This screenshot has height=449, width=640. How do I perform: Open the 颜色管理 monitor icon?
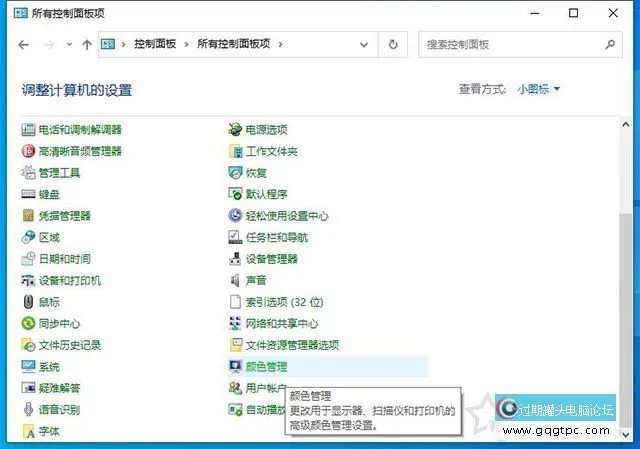(x=235, y=367)
